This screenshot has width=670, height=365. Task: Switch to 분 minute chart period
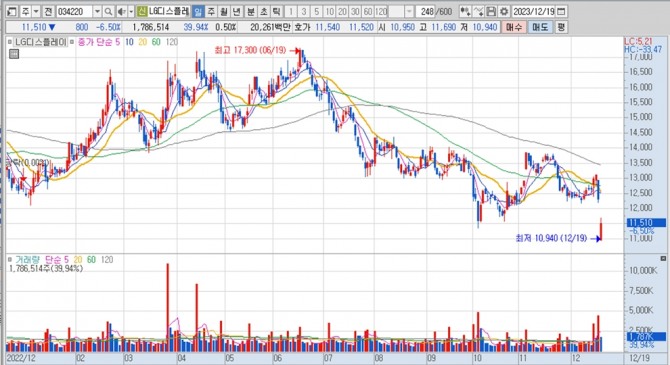pos(251,12)
